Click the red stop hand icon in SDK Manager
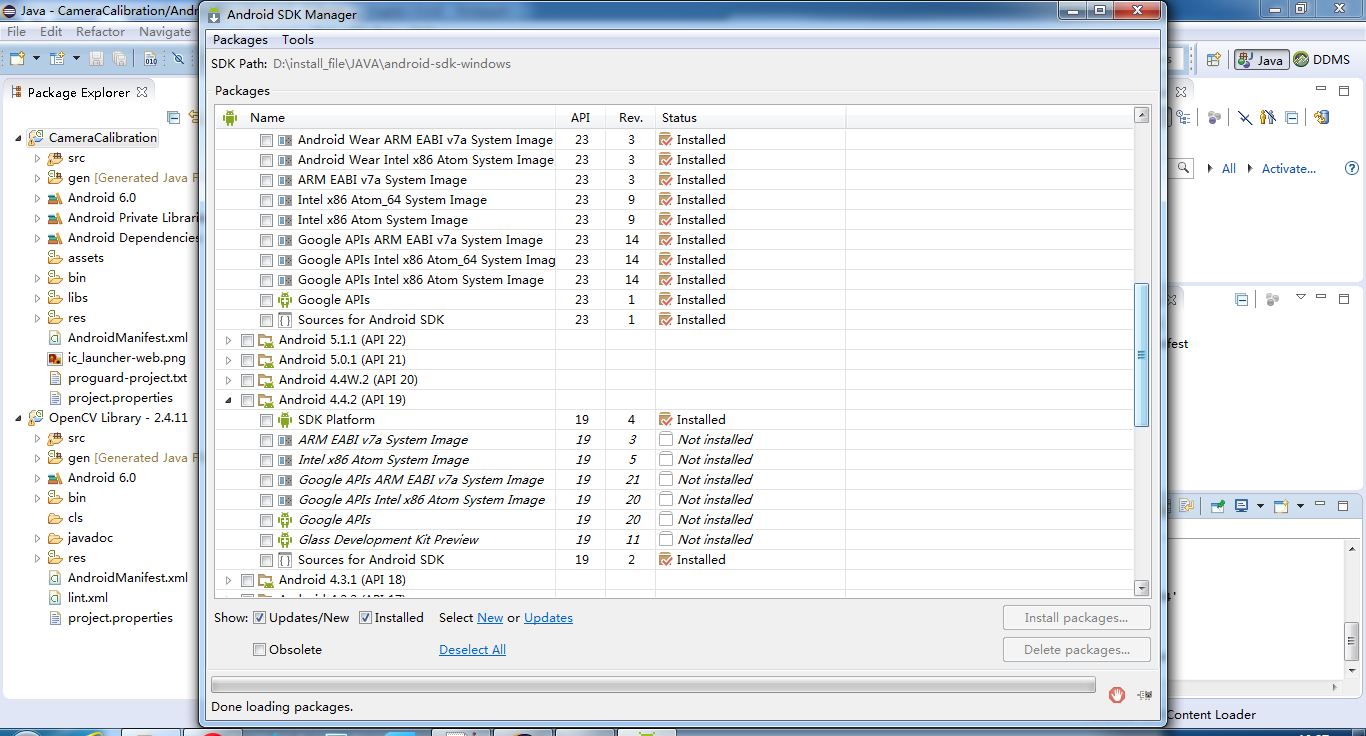The image size is (1366, 736). (1117, 694)
